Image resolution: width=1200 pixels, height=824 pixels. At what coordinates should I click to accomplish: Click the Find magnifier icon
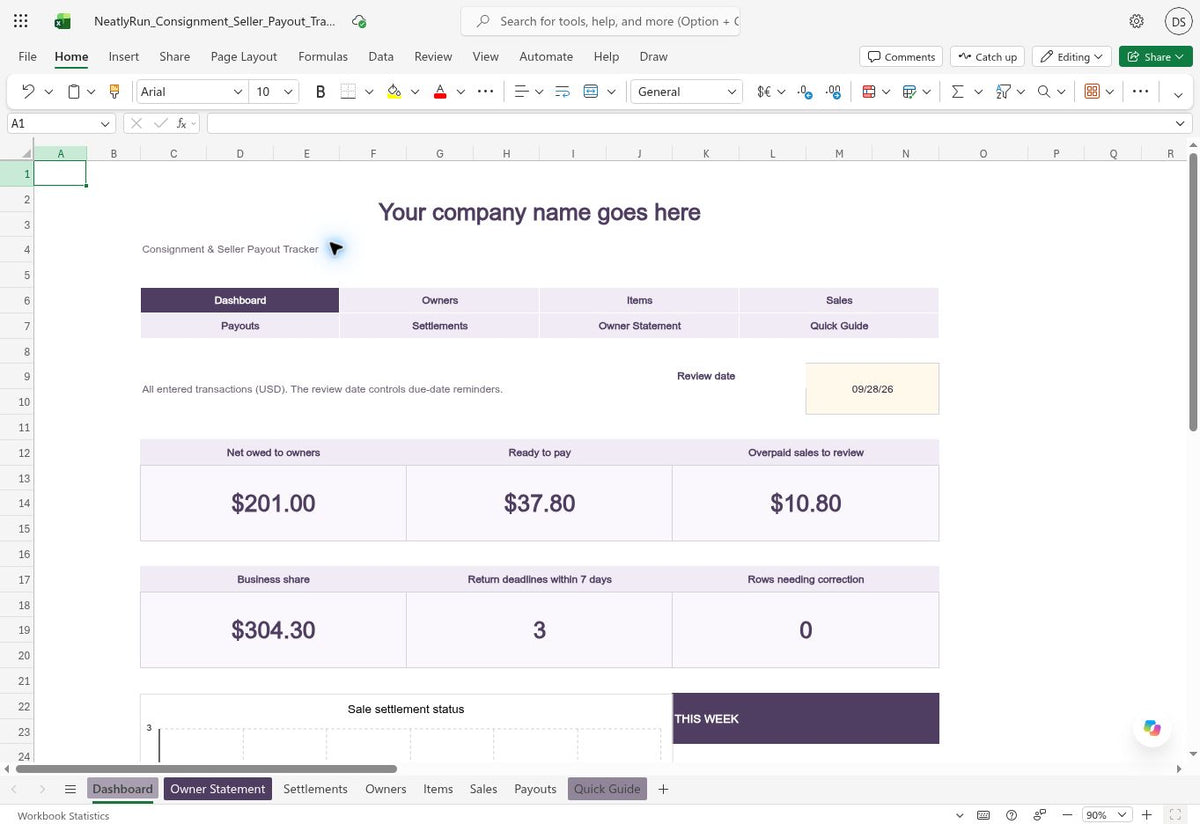[1044, 91]
